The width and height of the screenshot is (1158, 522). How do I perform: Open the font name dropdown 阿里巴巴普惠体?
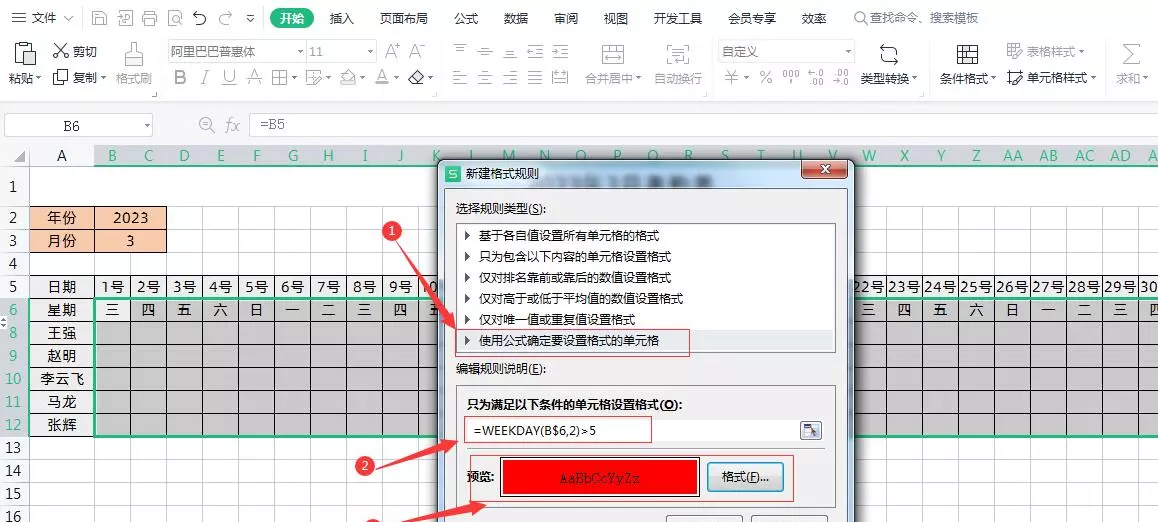[x=301, y=52]
